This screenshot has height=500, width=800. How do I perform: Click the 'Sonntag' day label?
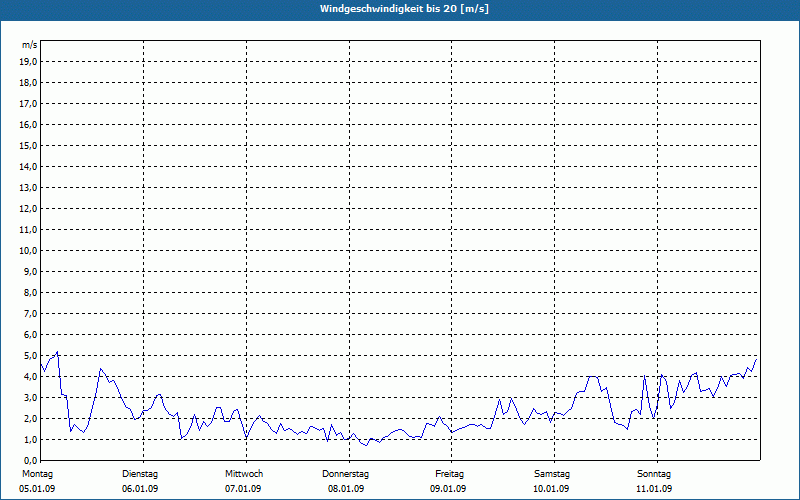(x=654, y=474)
